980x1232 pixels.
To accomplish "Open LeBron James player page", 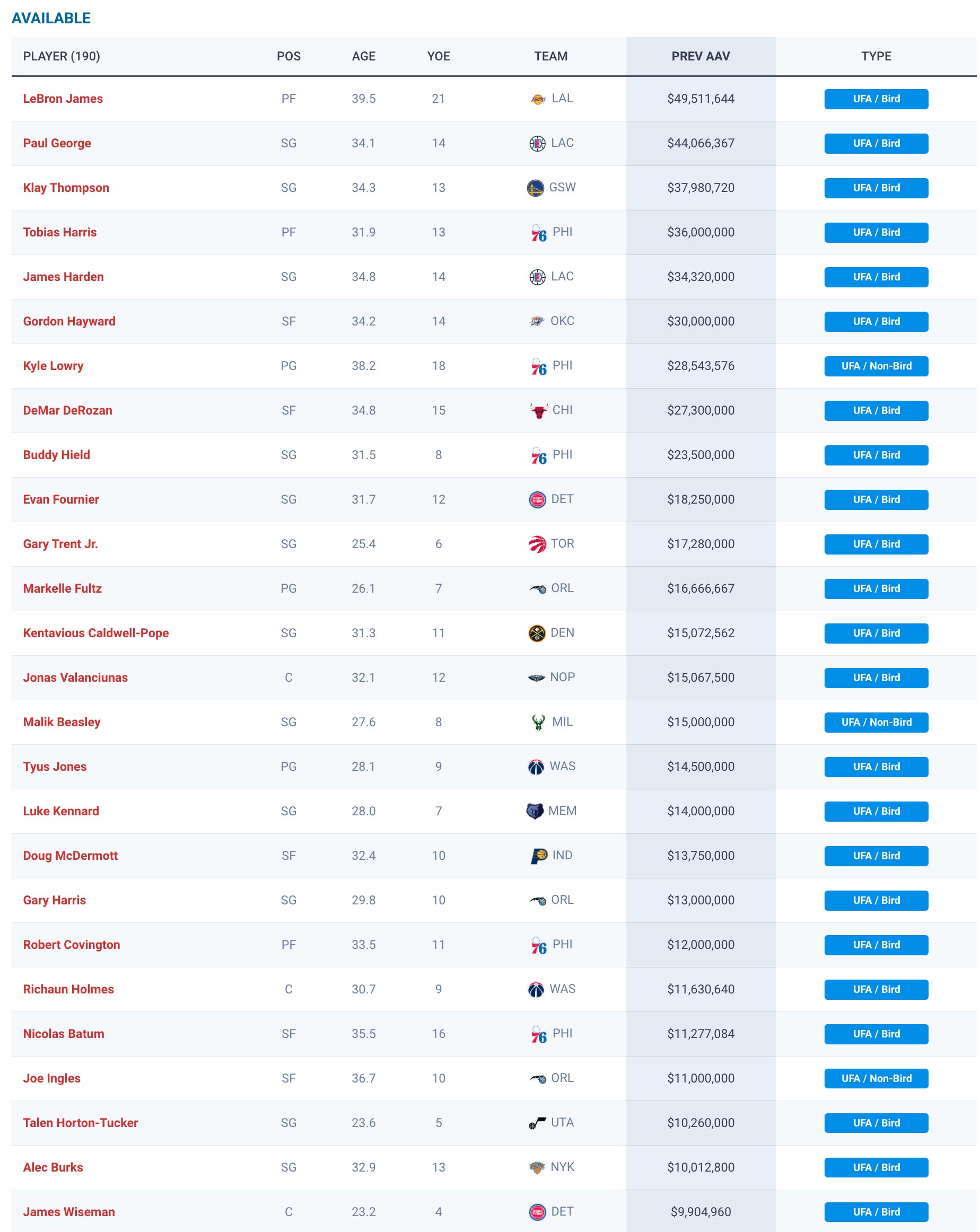I will [63, 99].
